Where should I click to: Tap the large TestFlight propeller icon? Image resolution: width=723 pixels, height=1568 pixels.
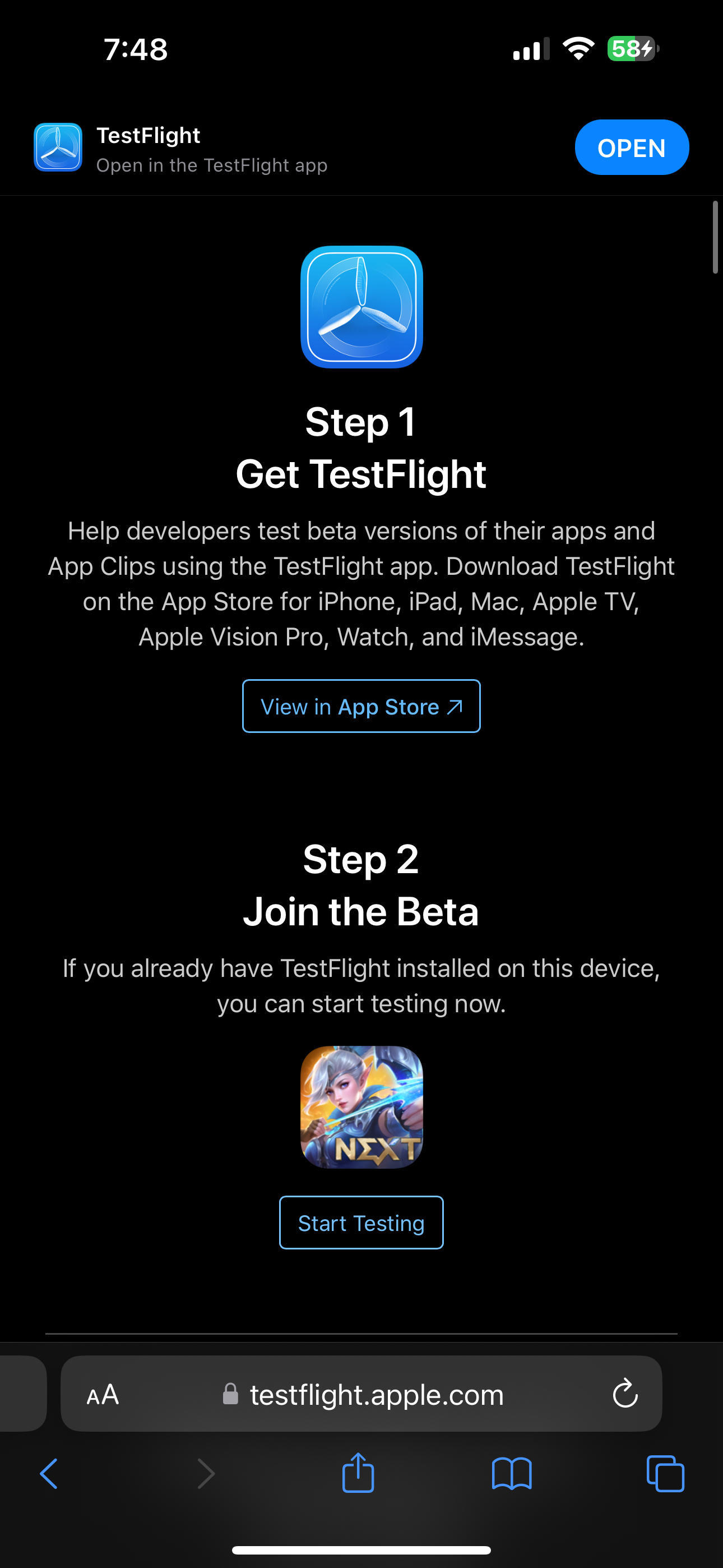point(361,307)
